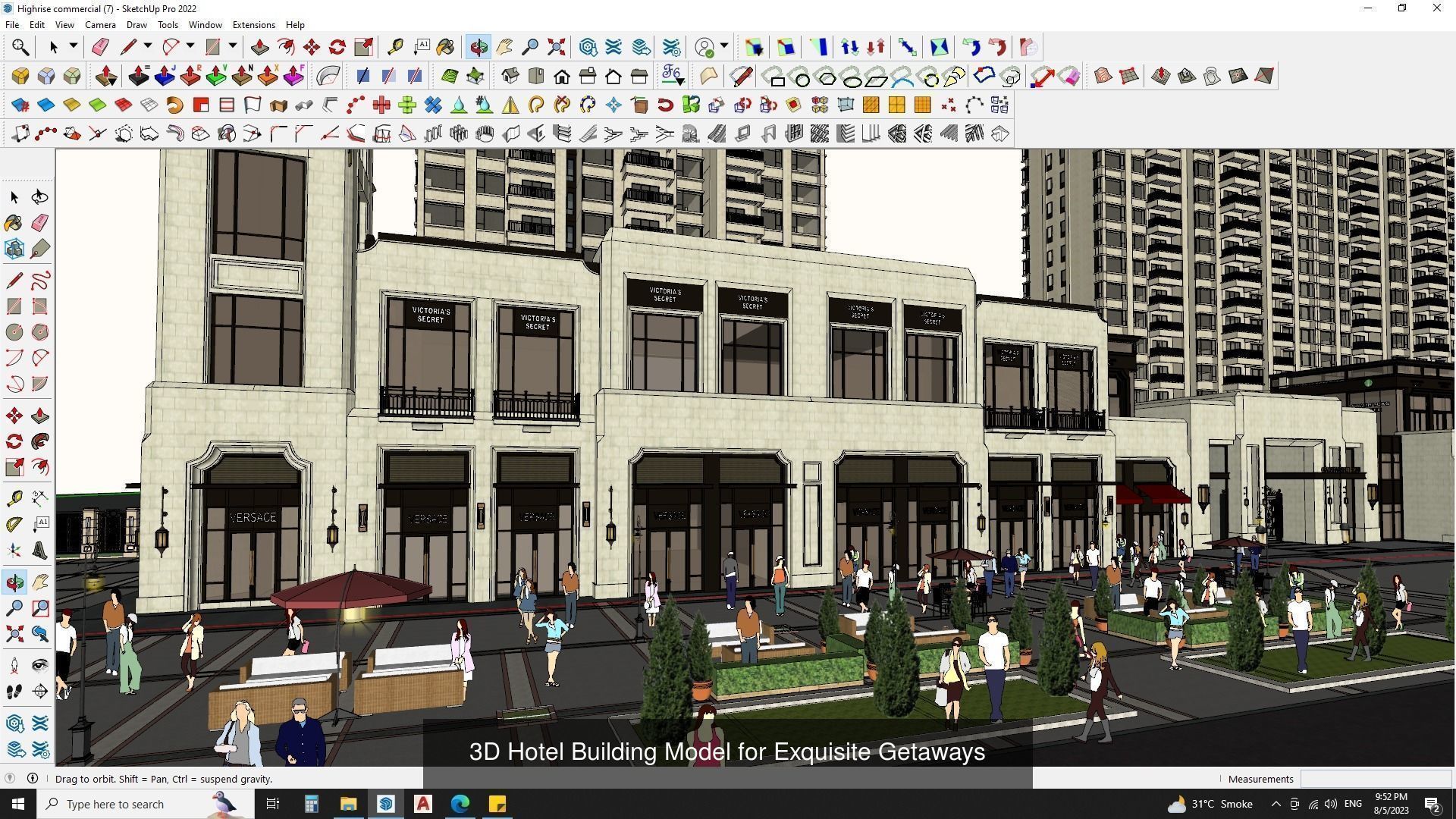The height and width of the screenshot is (819, 1456).
Task: Select the Rotated Rectangle tool
Action: pos(39,306)
